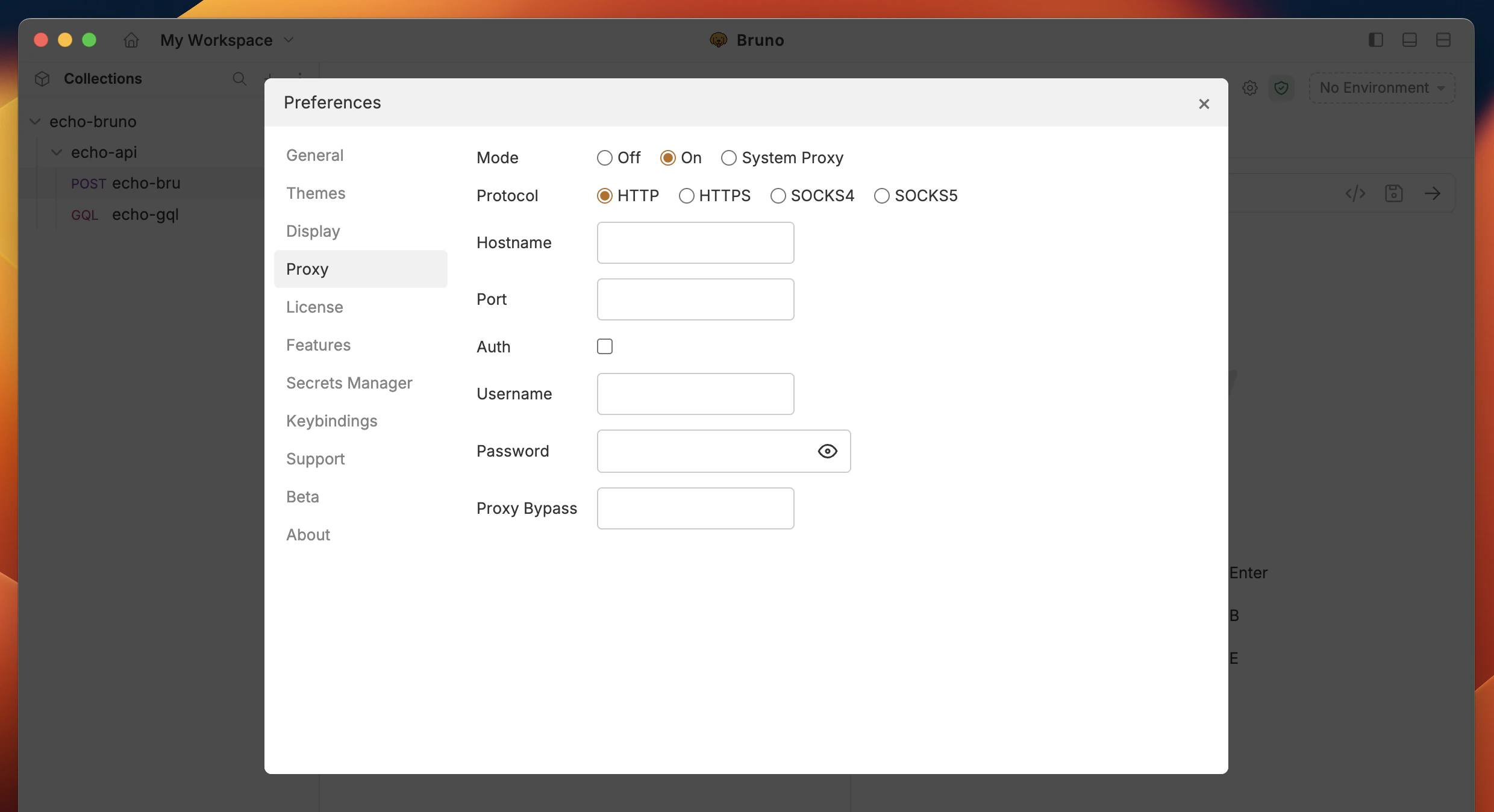
Task: Click the home icon near My Workspace
Action: pos(130,40)
